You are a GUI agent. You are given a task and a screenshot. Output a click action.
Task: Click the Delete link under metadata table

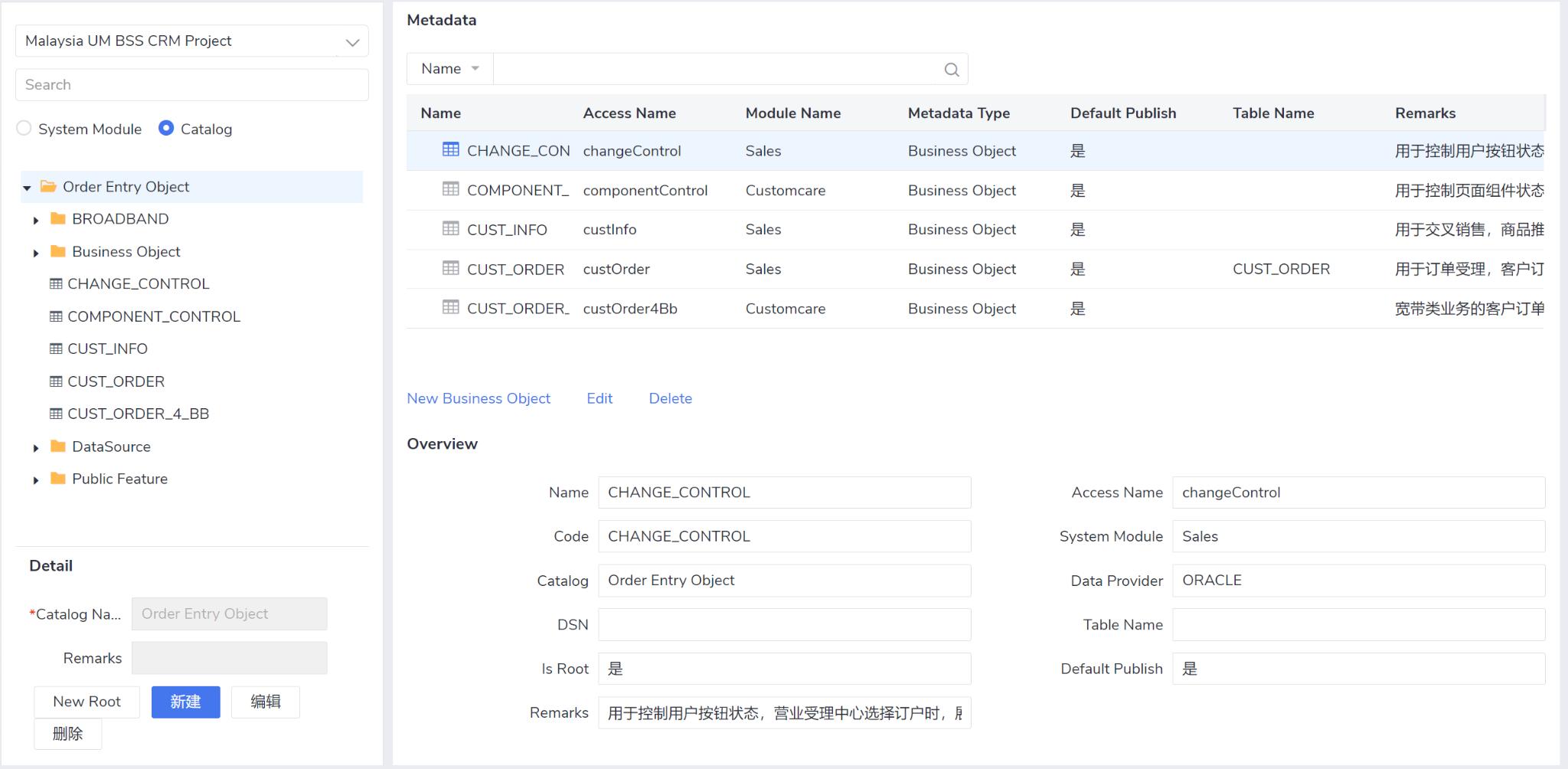671,398
